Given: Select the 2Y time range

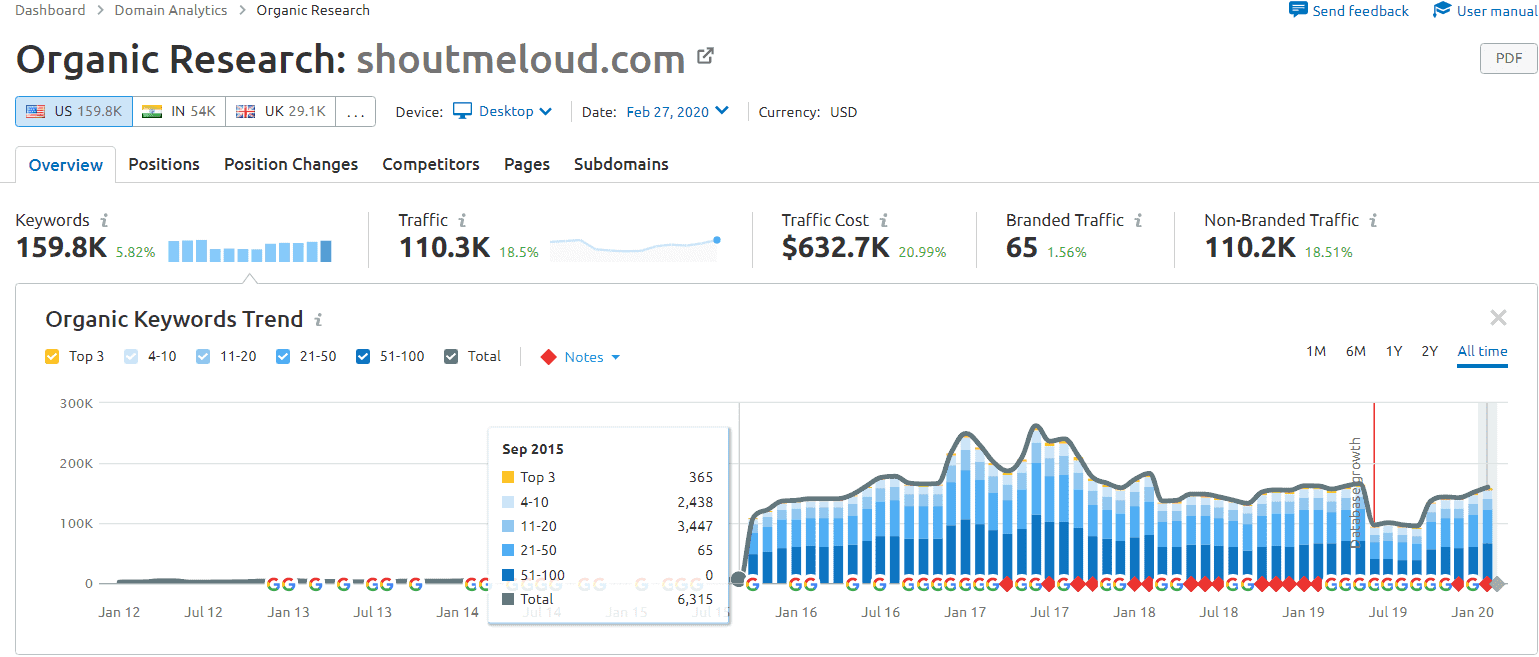Looking at the screenshot, I should coord(1430,351).
